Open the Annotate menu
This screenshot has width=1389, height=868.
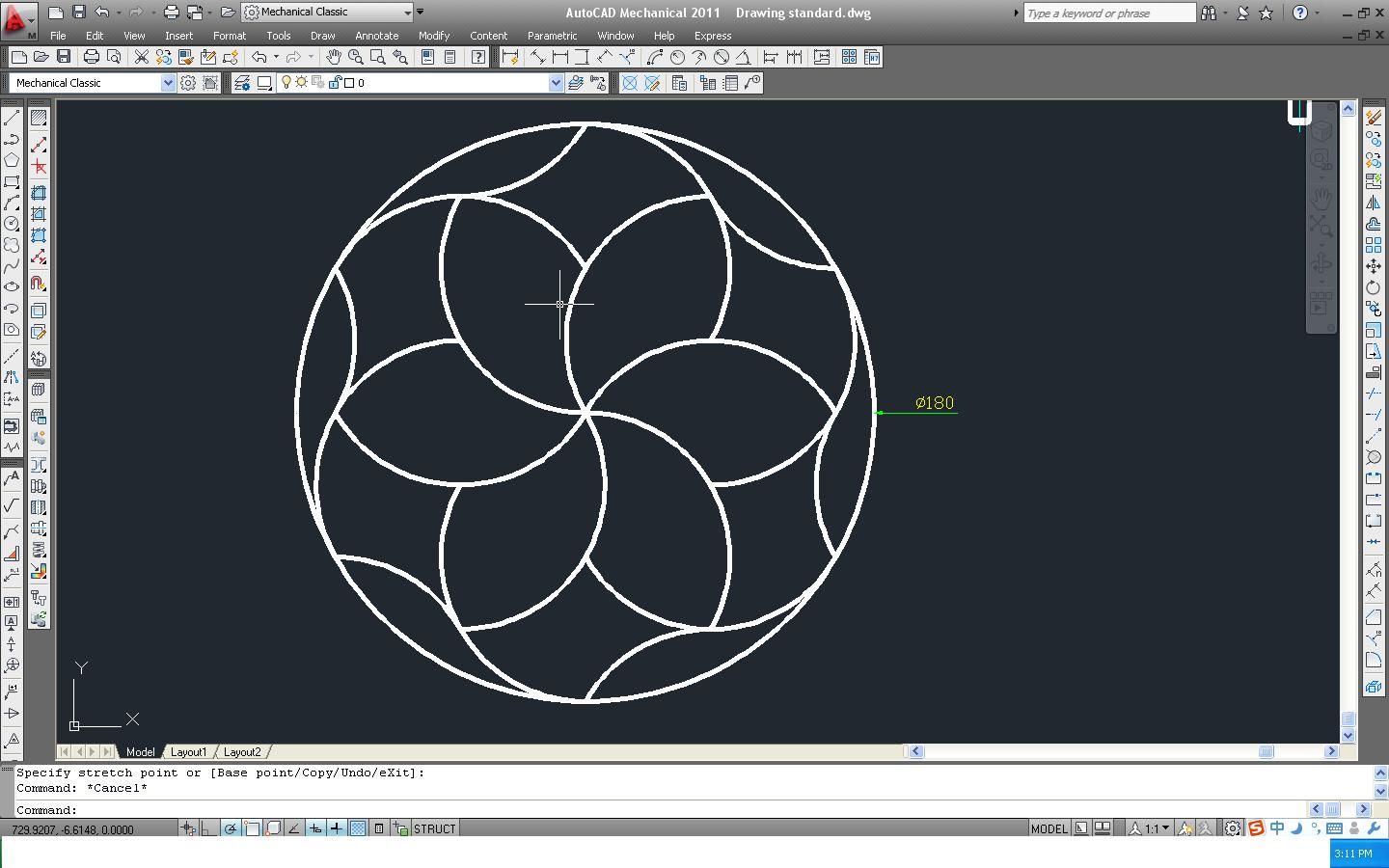376,36
